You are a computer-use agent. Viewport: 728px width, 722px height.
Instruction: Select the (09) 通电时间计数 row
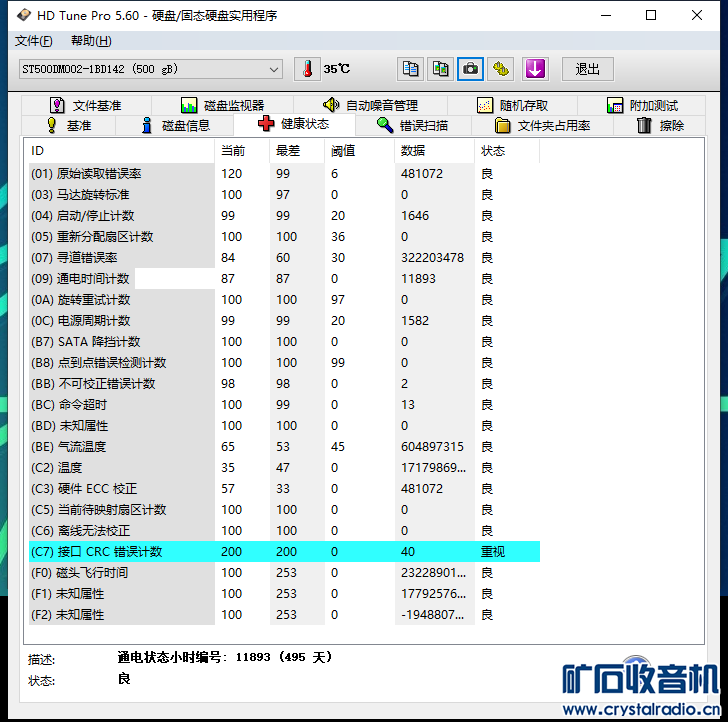(x=284, y=279)
